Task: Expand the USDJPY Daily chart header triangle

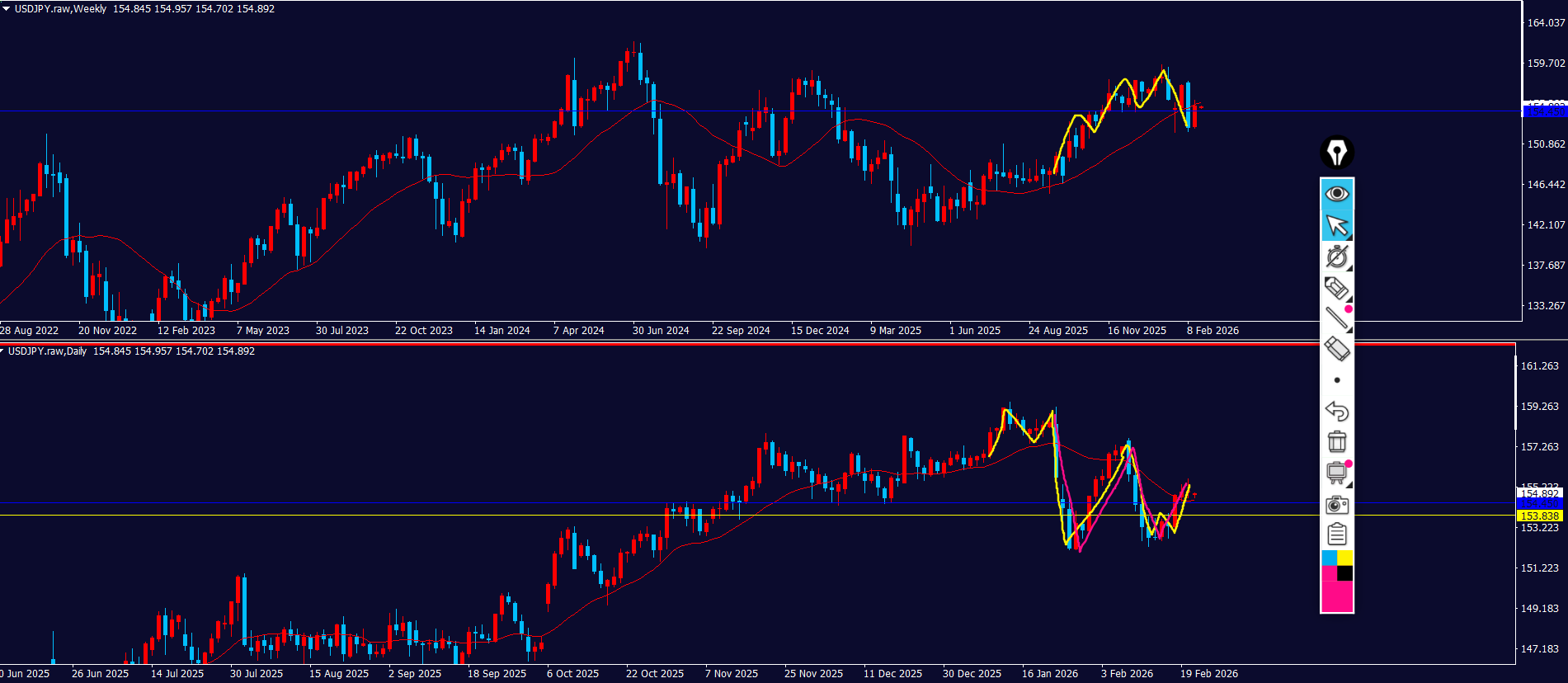Action: (x=2, y=351)
